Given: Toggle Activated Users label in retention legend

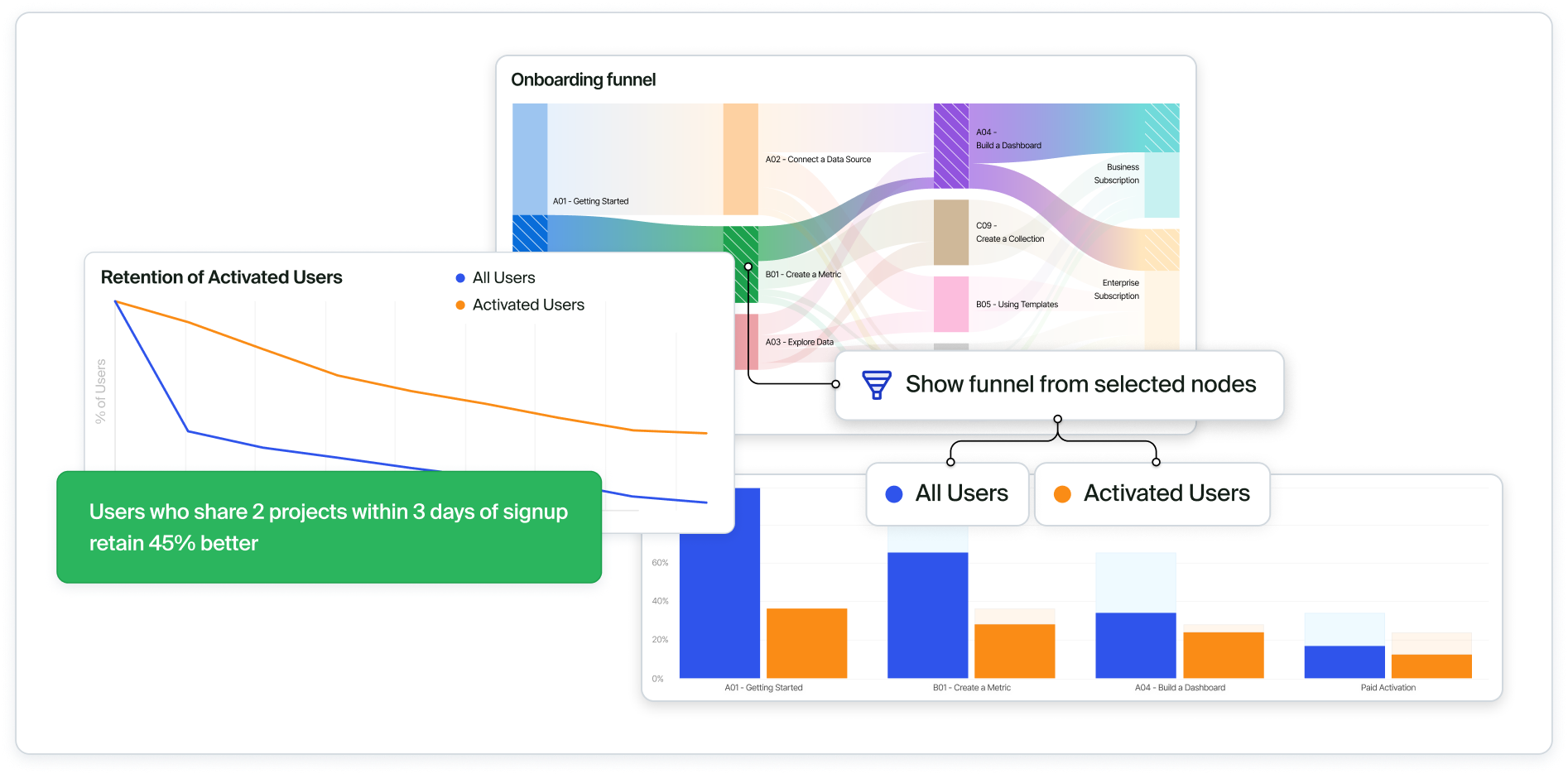Looking at the screenshot, I should 528,305.
